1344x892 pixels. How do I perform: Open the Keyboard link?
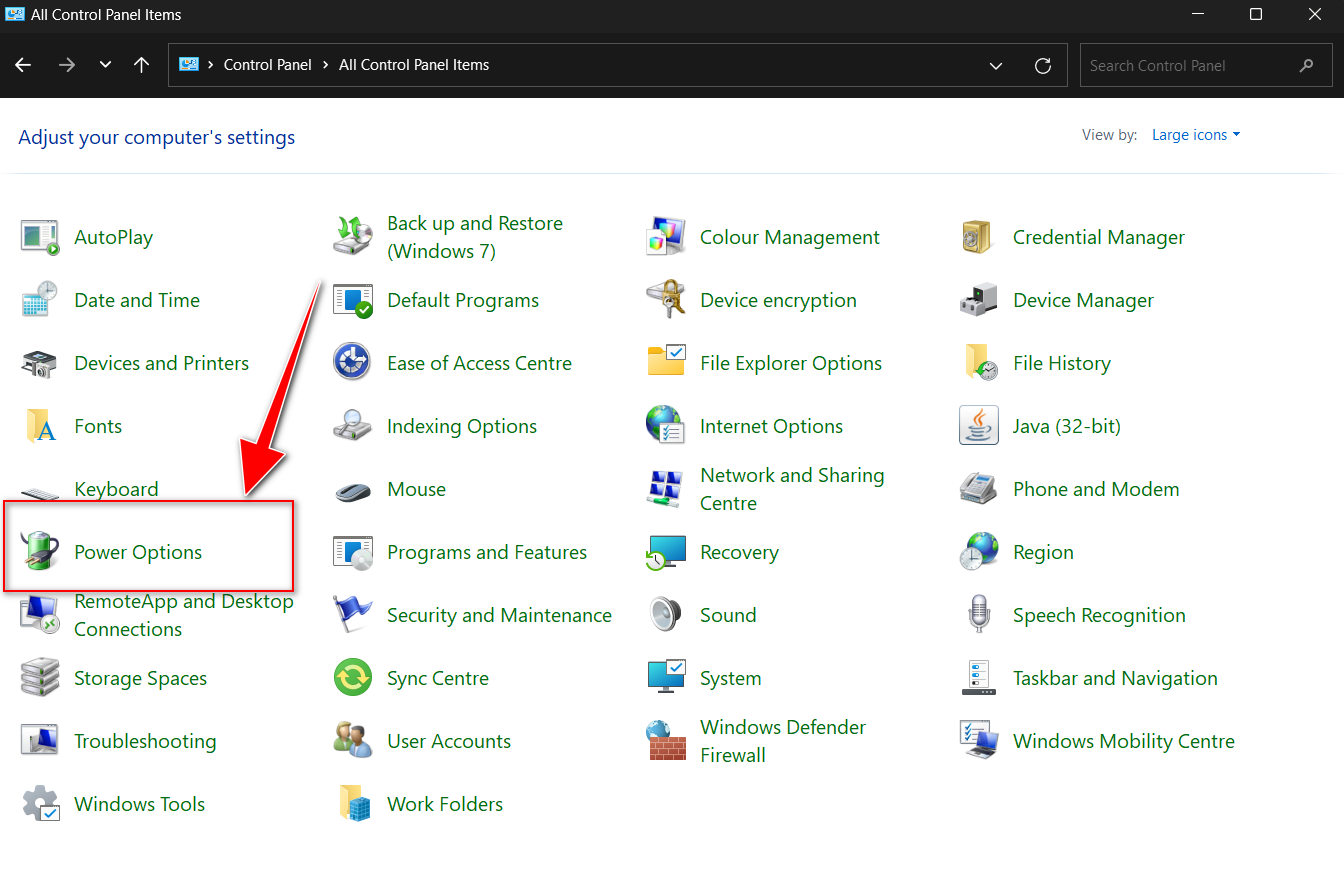(116, 490)
